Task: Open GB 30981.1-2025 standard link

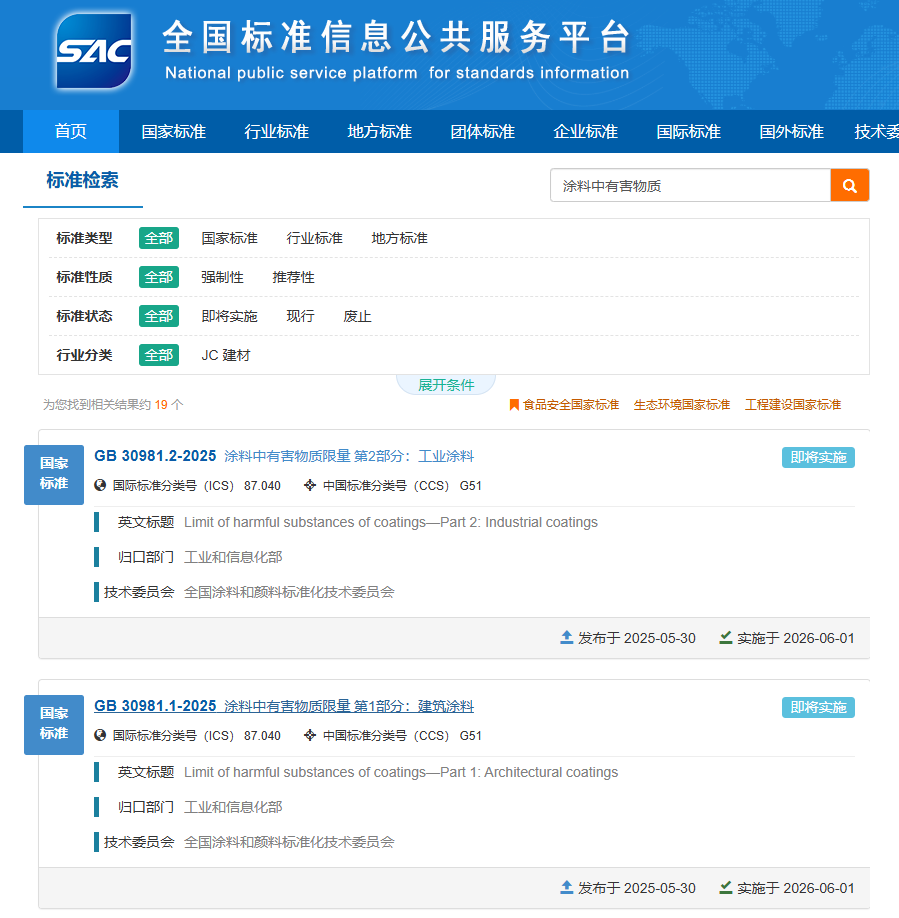Action: pos(155,706)
